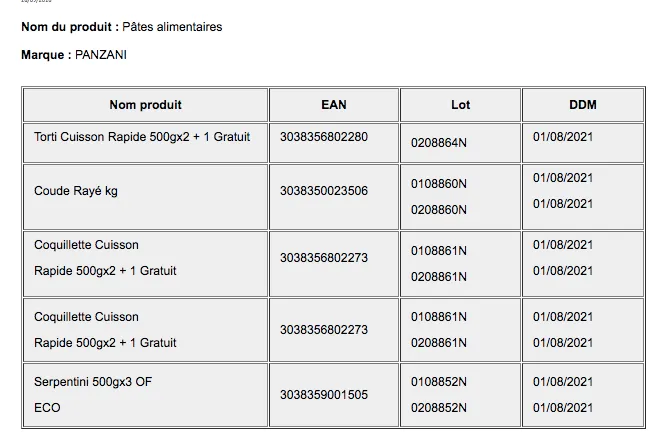The width and height of the screenshot is (667, 441).
Task: Click the 'Marque' label
Action: [44, 55]
